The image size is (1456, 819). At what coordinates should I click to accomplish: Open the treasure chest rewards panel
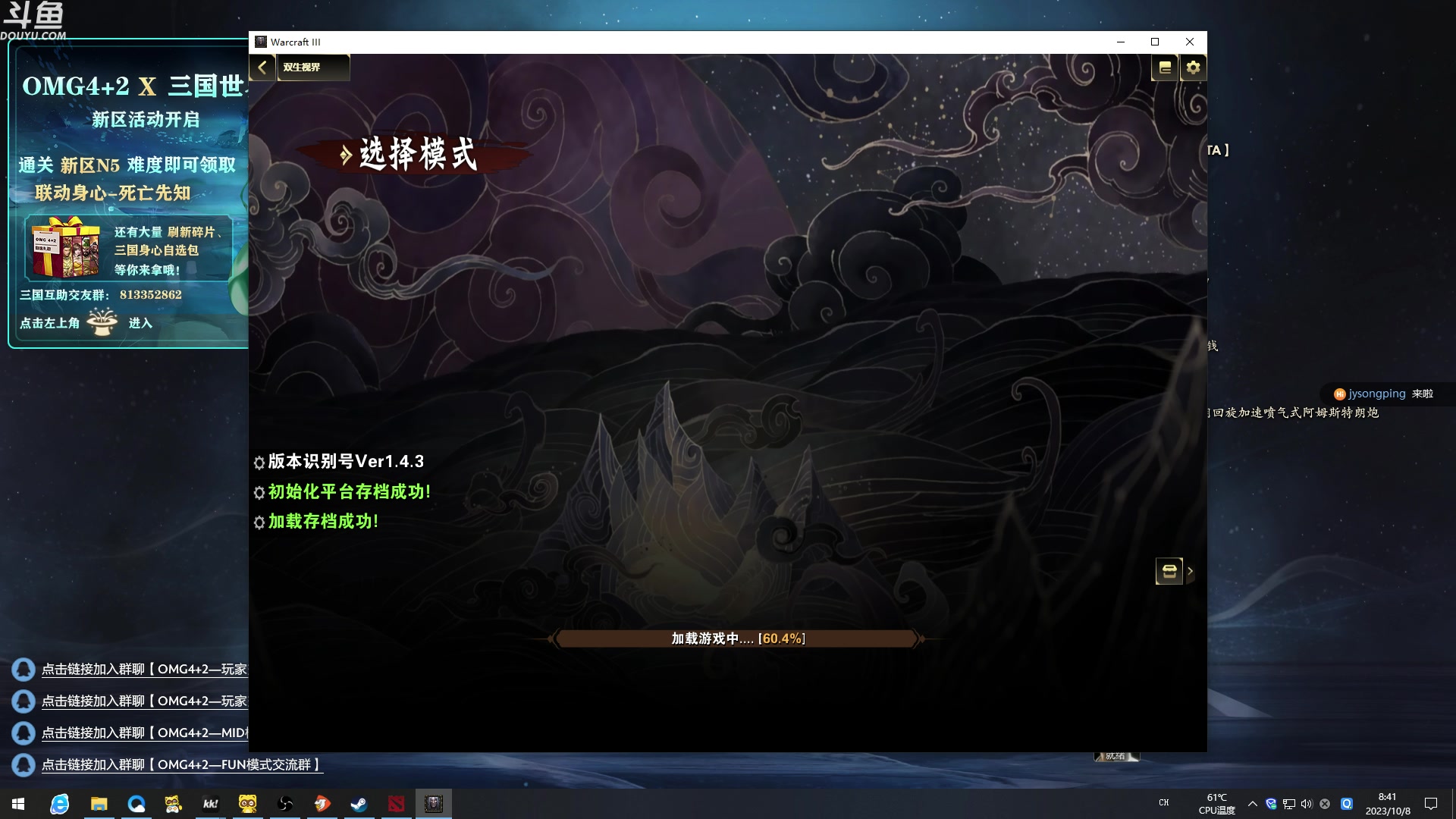click(1169, 571)
